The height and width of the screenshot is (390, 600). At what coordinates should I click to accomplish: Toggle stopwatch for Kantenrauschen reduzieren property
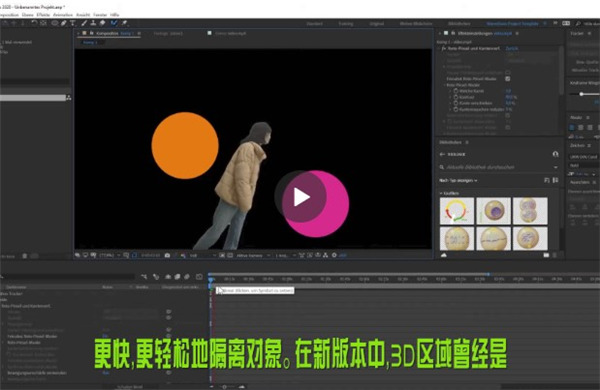click(456, 109)
